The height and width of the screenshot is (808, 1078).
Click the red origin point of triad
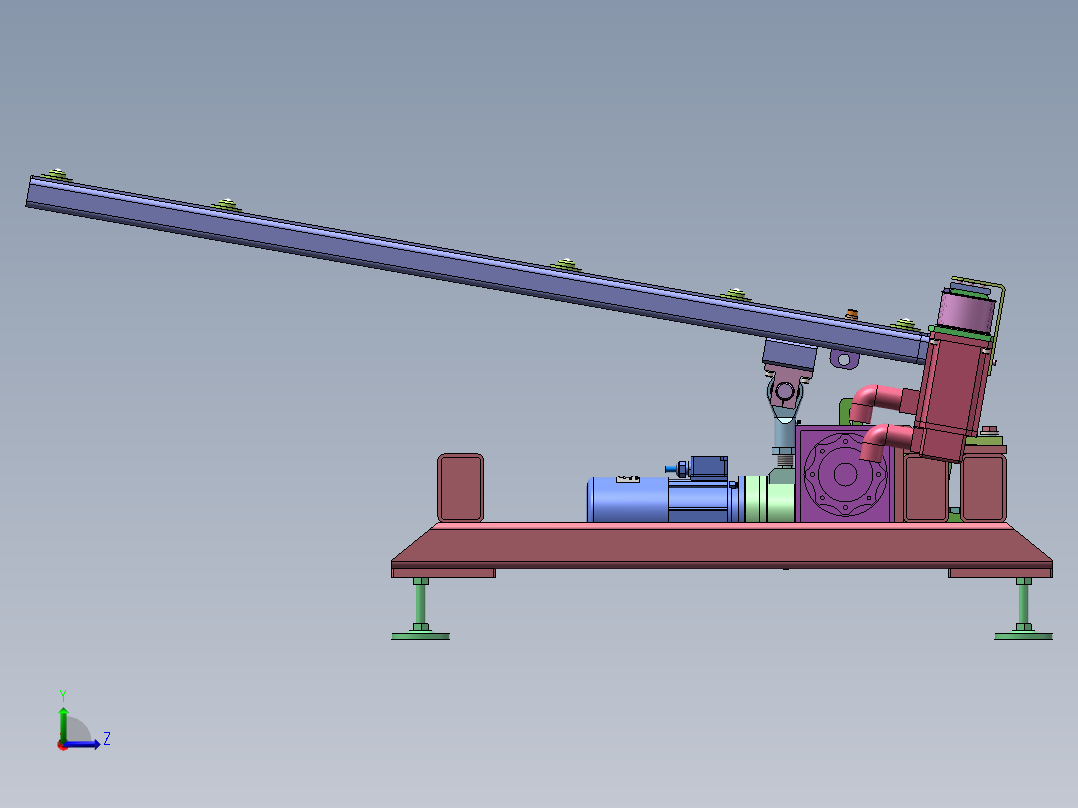[63, 745]
